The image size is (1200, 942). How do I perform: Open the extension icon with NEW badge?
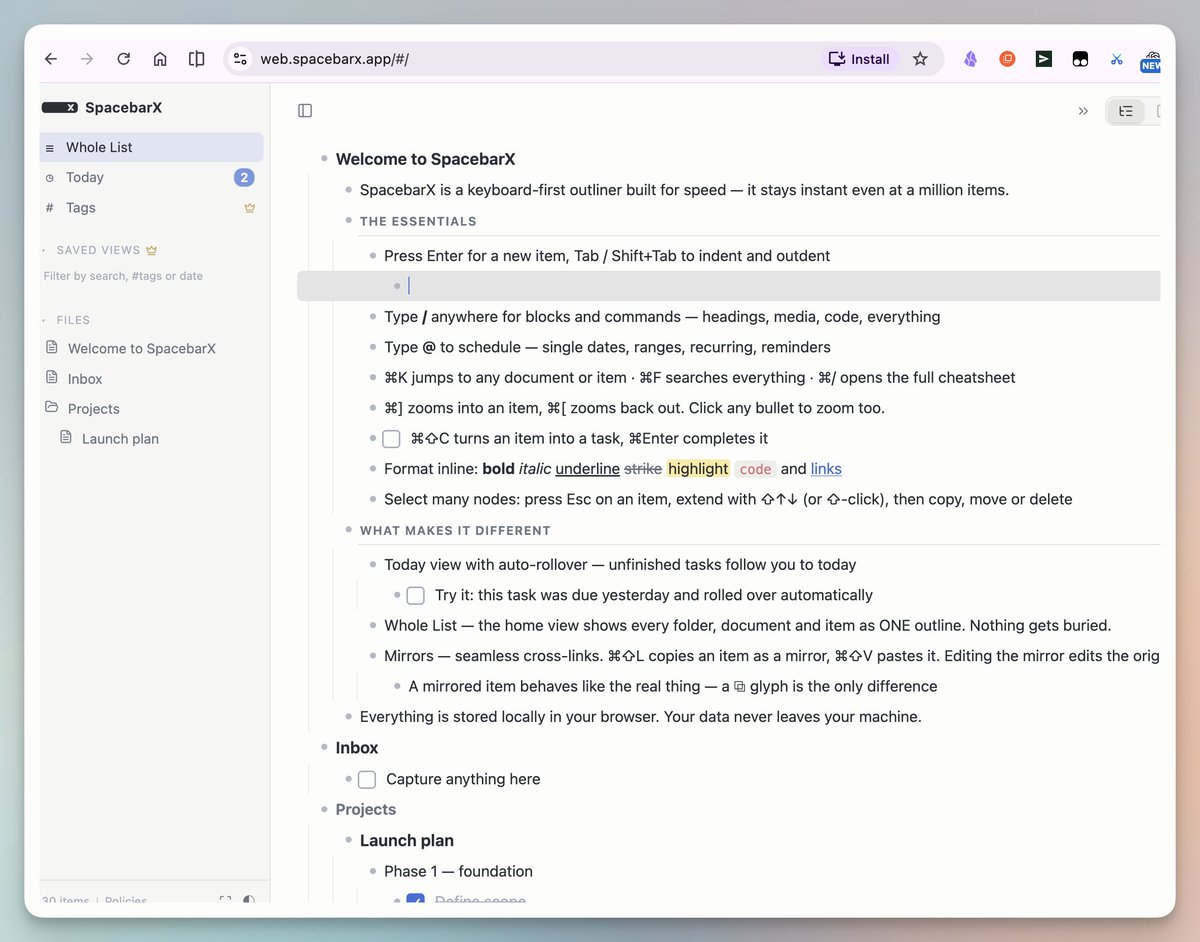pos(1151,61)
